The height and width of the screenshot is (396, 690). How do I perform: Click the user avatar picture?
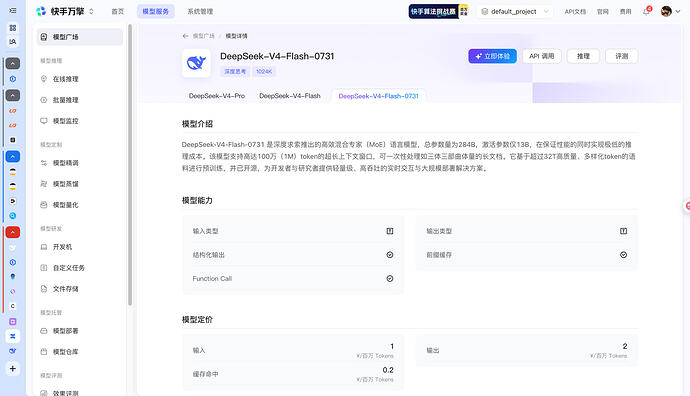[666, 11]
